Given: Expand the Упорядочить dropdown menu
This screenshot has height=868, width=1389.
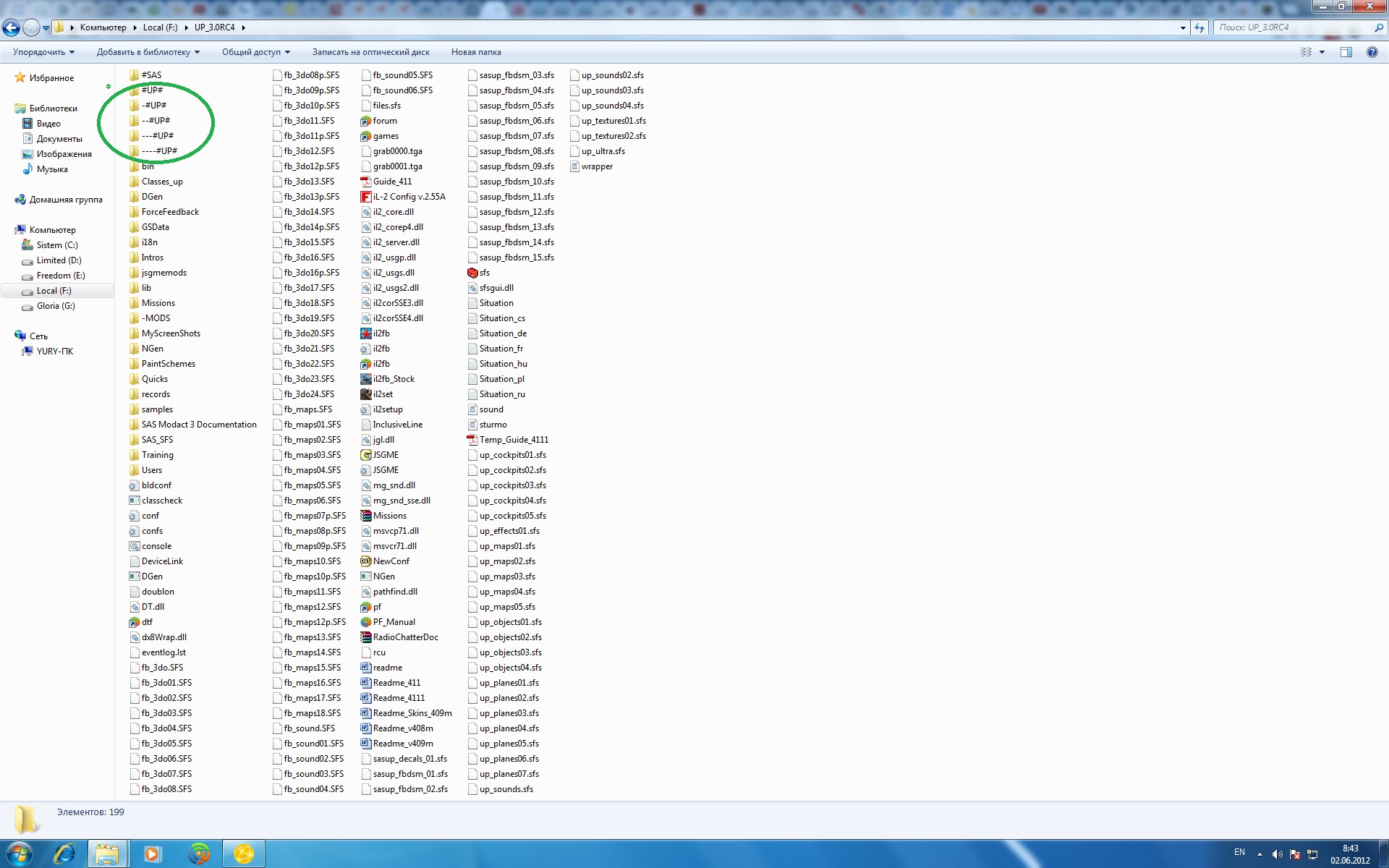Looking at the screenshot, I should (x=43, y=52).
